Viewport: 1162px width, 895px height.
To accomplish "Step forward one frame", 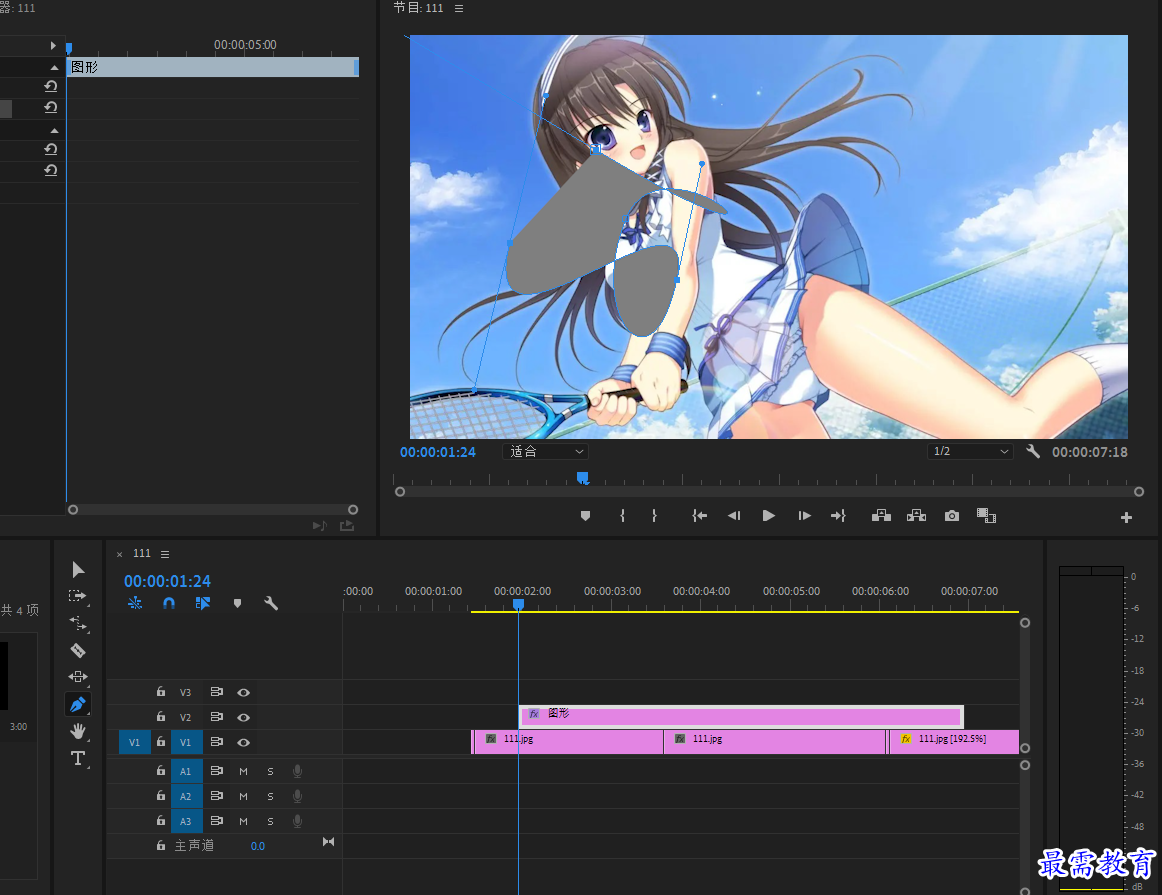I will click(804, 516).
